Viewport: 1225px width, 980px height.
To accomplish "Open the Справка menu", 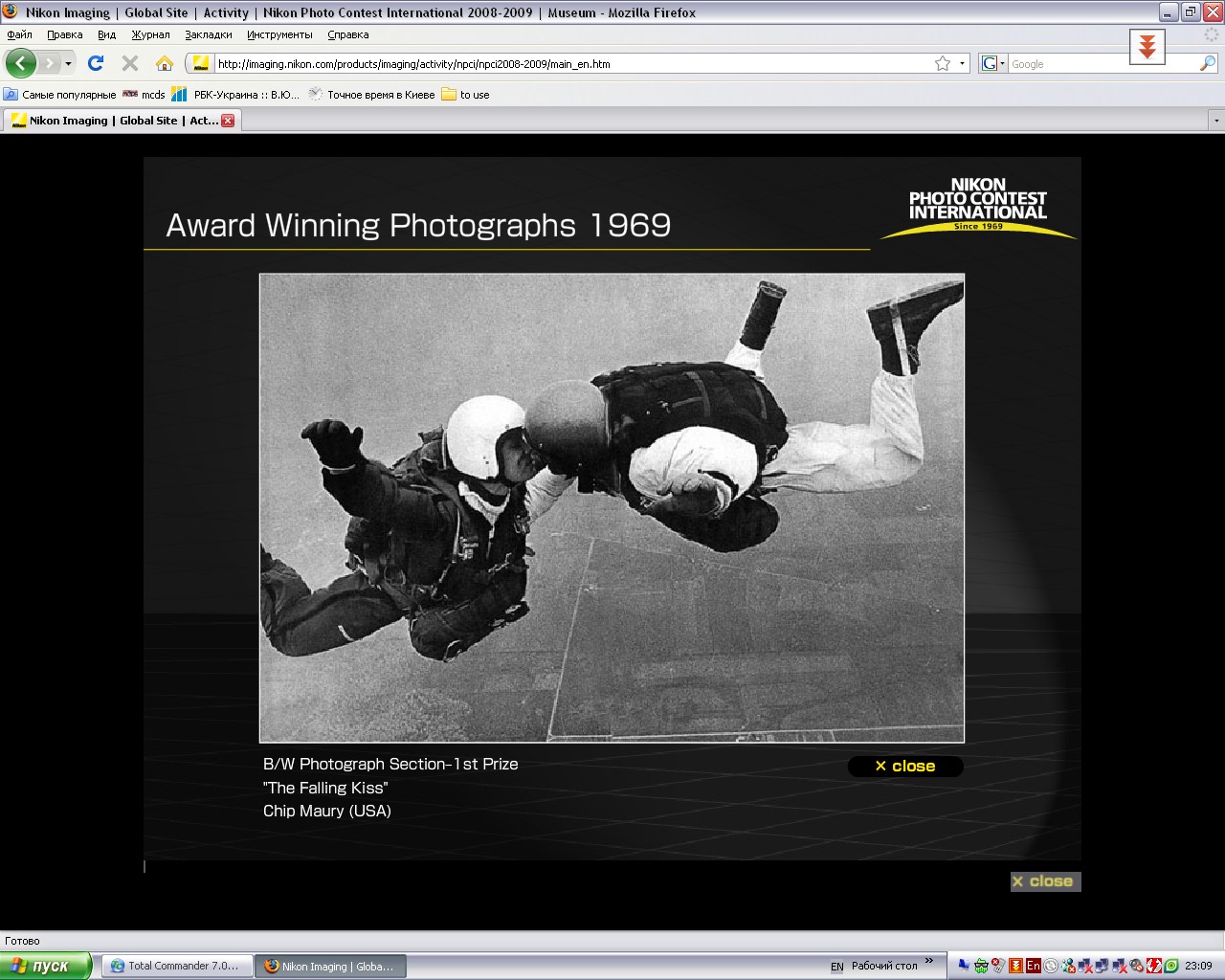I will (x=347, y=34).
